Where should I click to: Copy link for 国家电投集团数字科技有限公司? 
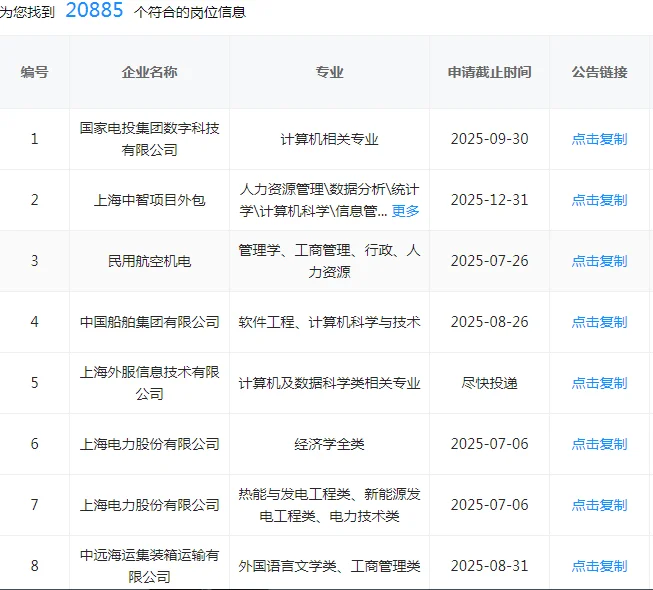[599, 139]
